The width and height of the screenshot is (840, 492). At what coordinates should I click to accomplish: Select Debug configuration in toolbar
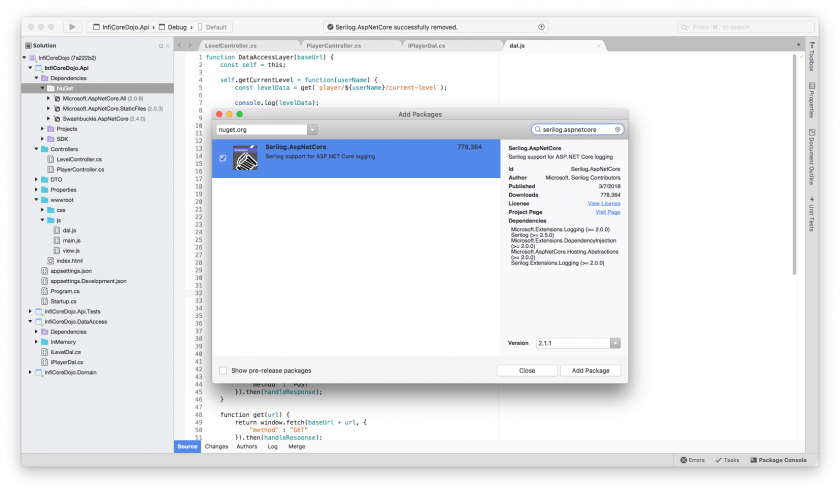click(x=172, y=27)
